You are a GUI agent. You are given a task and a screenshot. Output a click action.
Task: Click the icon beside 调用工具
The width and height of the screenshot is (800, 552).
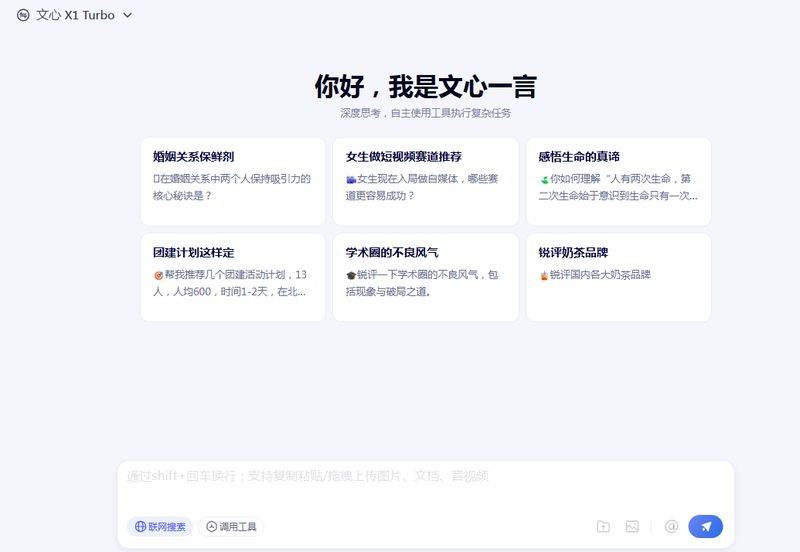pyautogui.click(x=211, y=527)
